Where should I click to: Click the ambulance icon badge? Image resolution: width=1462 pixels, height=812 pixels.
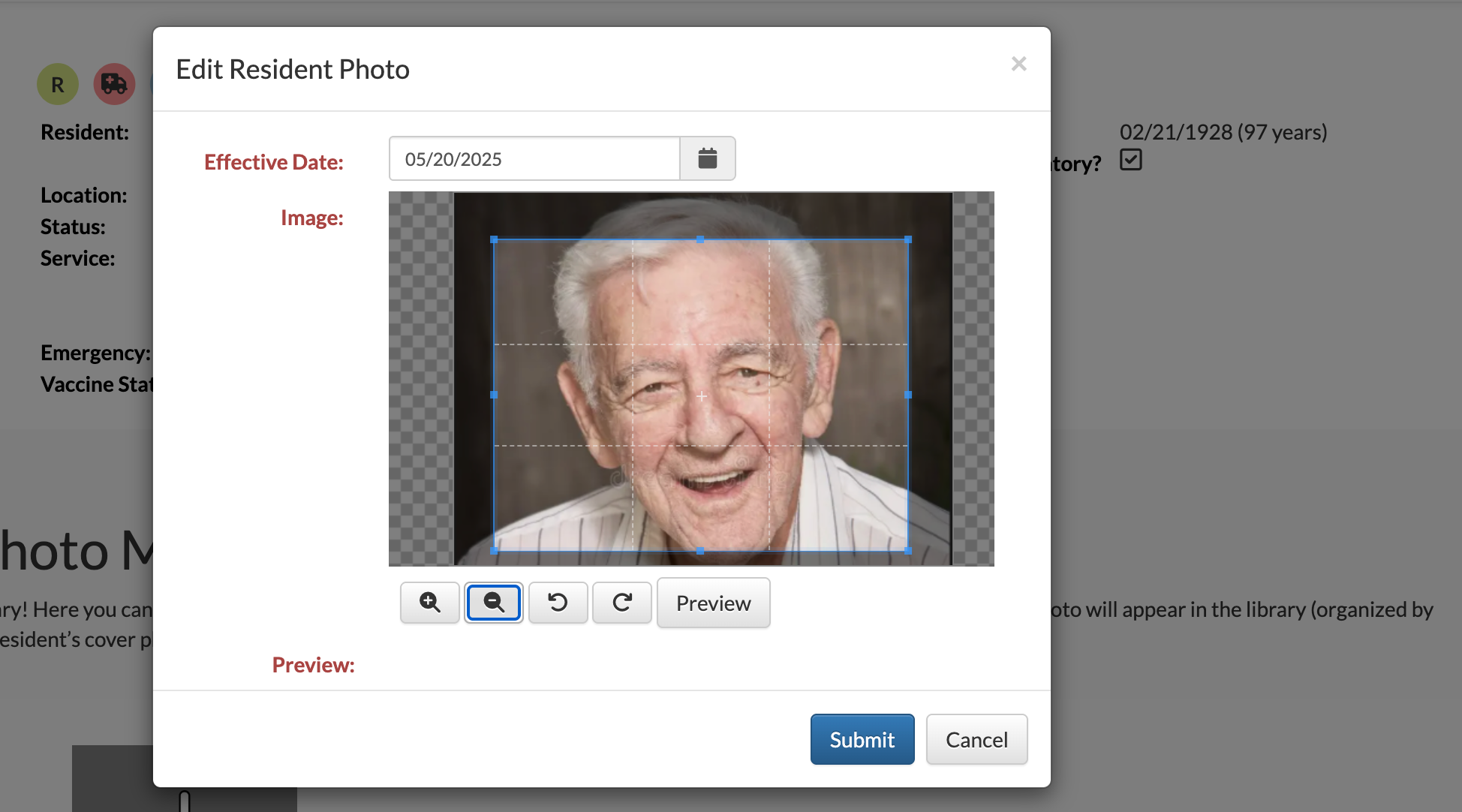pos(114,83)
